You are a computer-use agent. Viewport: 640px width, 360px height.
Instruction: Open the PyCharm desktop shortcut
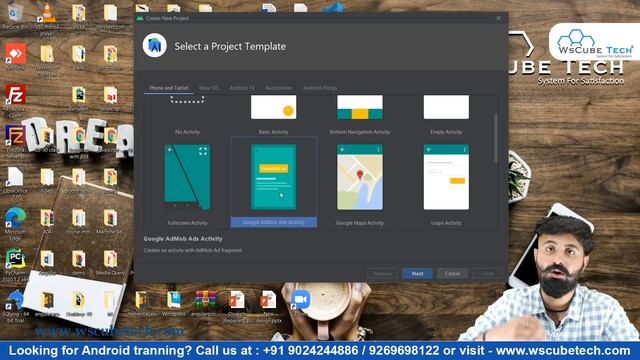click(16, 264)
